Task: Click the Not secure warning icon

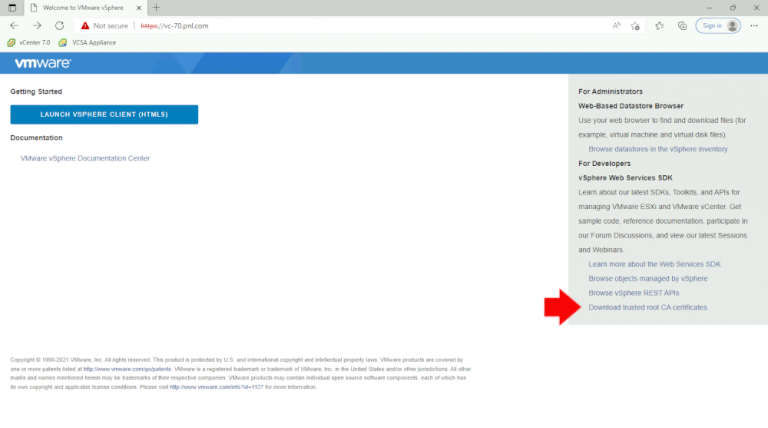Action: pos(85,25)
